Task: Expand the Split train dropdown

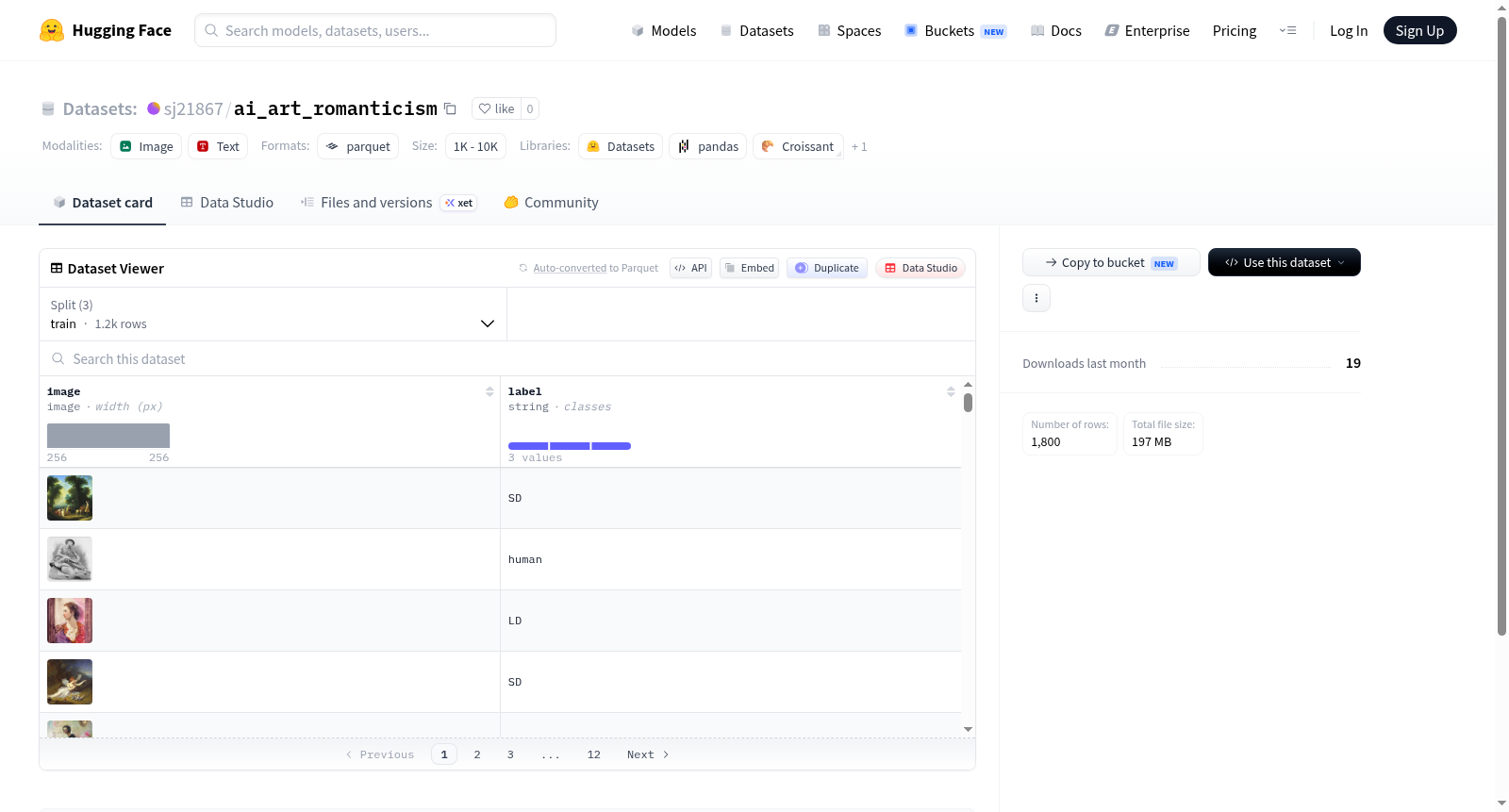Action: pyautogui.click(x=273, y=314)
